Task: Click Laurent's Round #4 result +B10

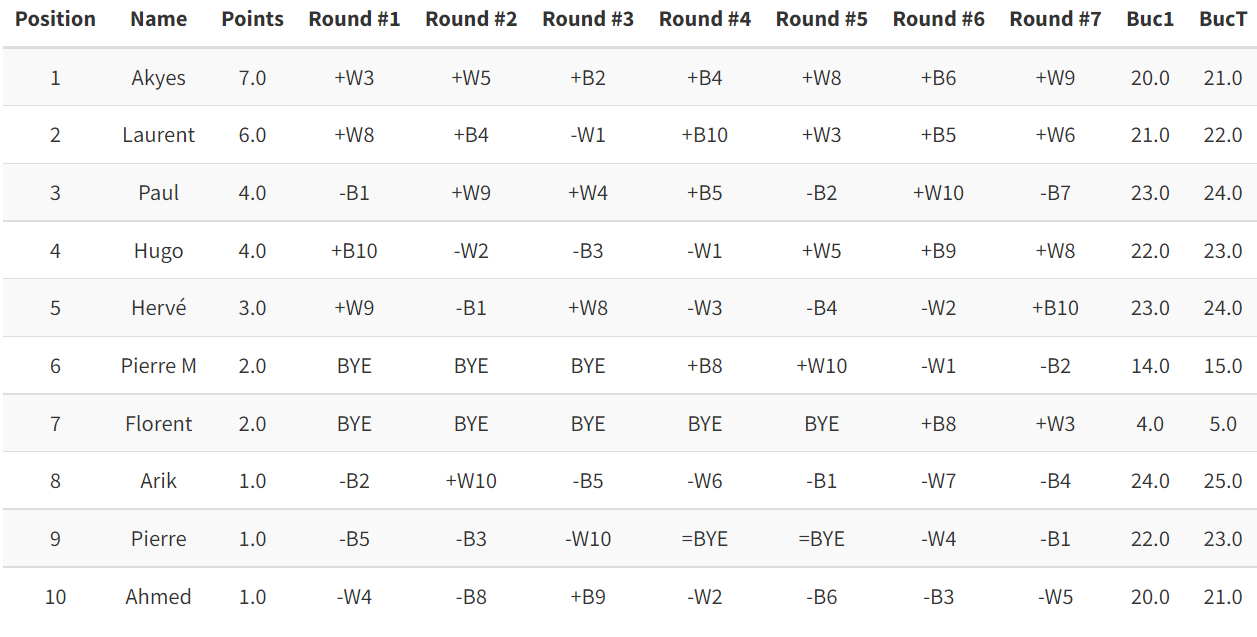Action: point(705,135)
